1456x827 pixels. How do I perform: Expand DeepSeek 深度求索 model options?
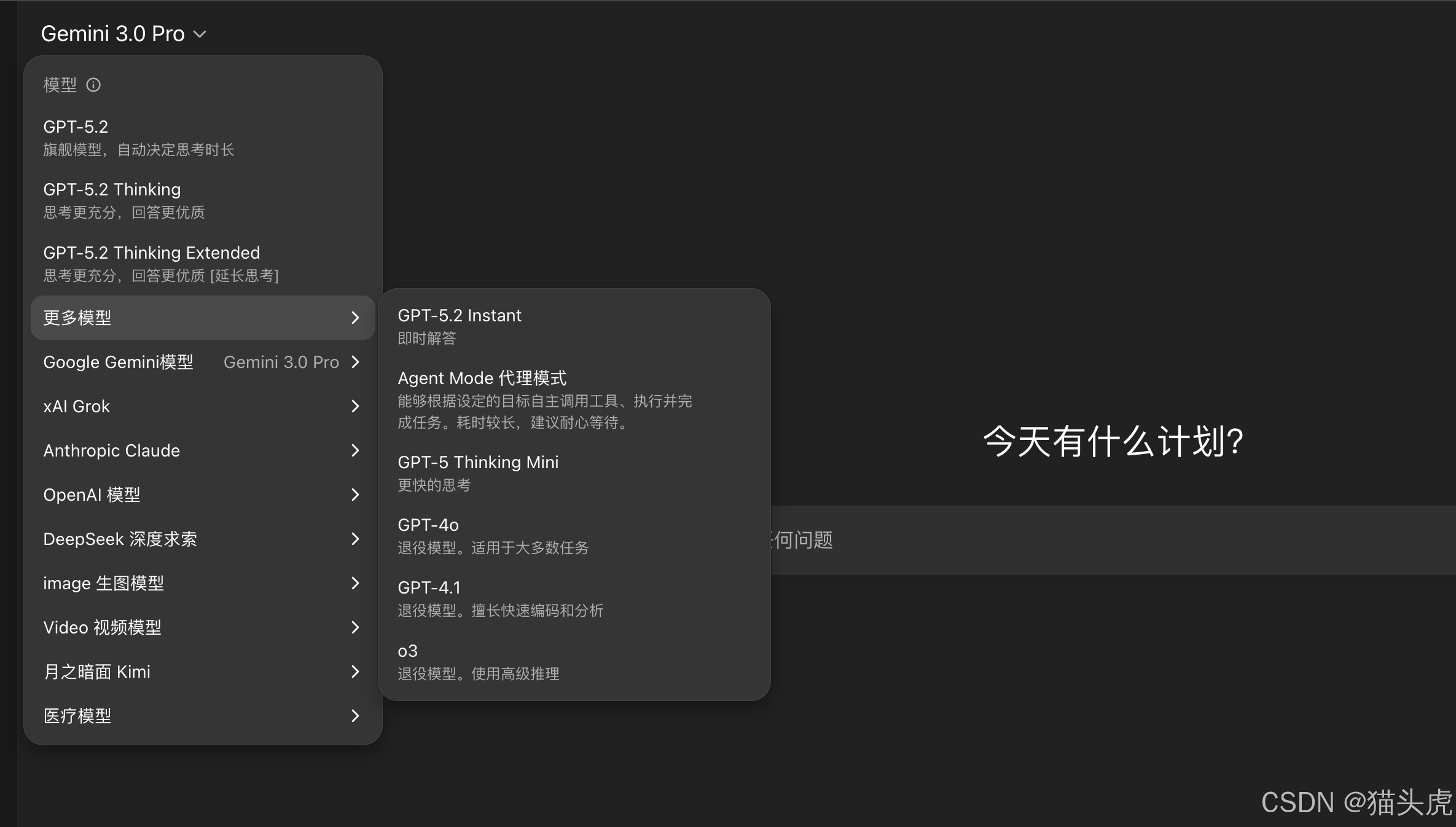pyautogui.click(x=202, y=539)
